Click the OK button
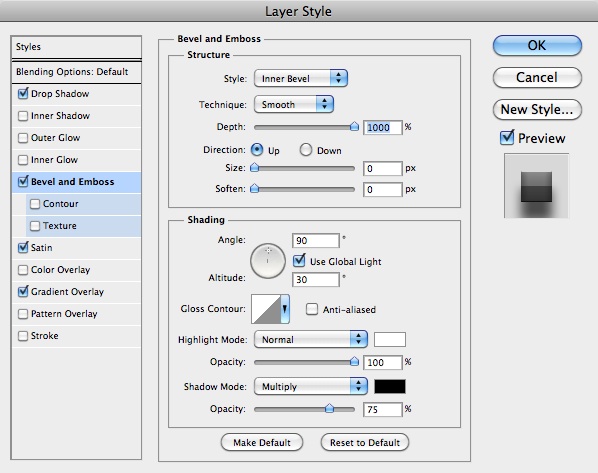Image resolution: width=598 pixels, height=473 pixels. [x=537, y=45]
